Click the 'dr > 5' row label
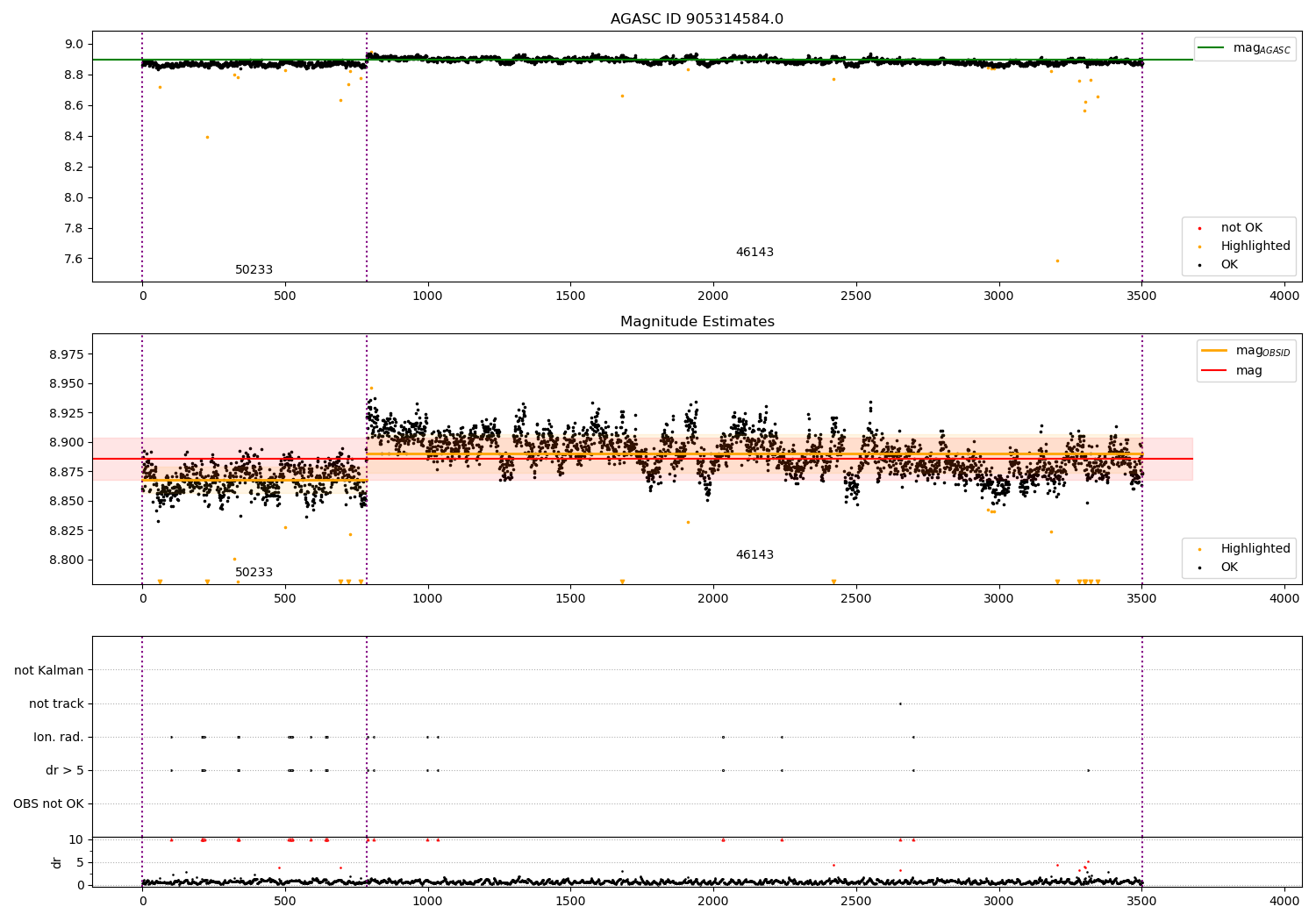Image resolution: width=1316 pixels, height=921 pixels. pyautogui.click(x=65, y=770)
